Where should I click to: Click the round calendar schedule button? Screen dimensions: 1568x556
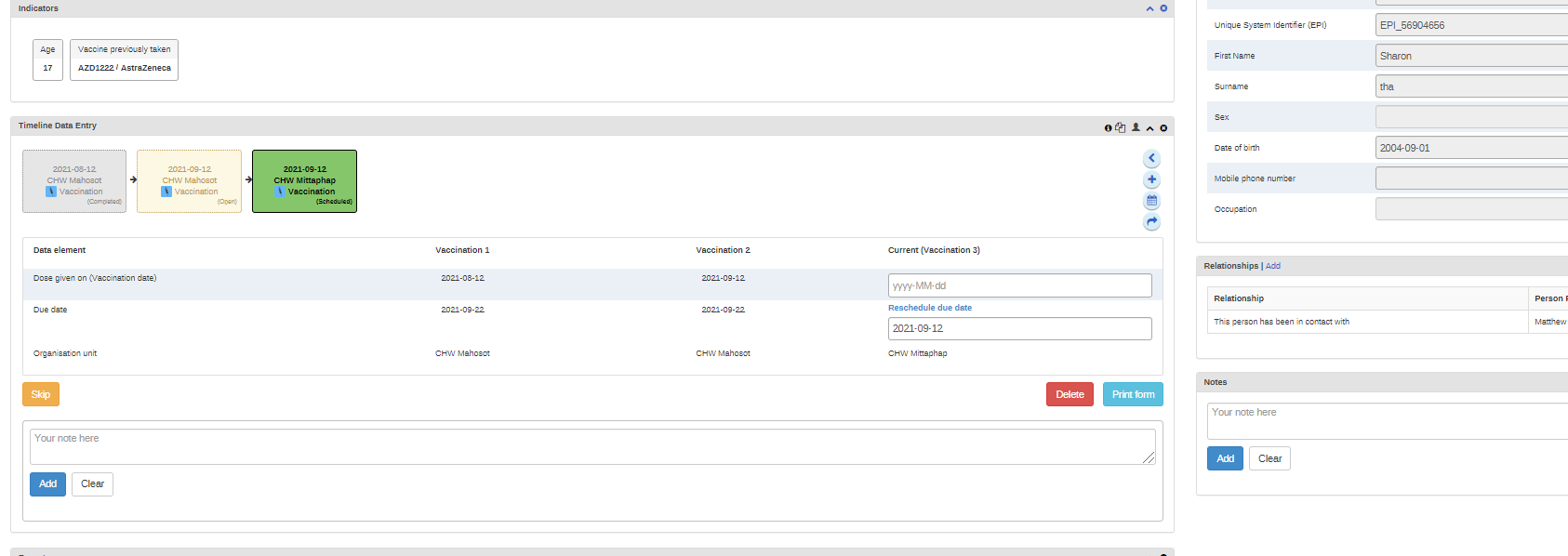click(1151, 201)
